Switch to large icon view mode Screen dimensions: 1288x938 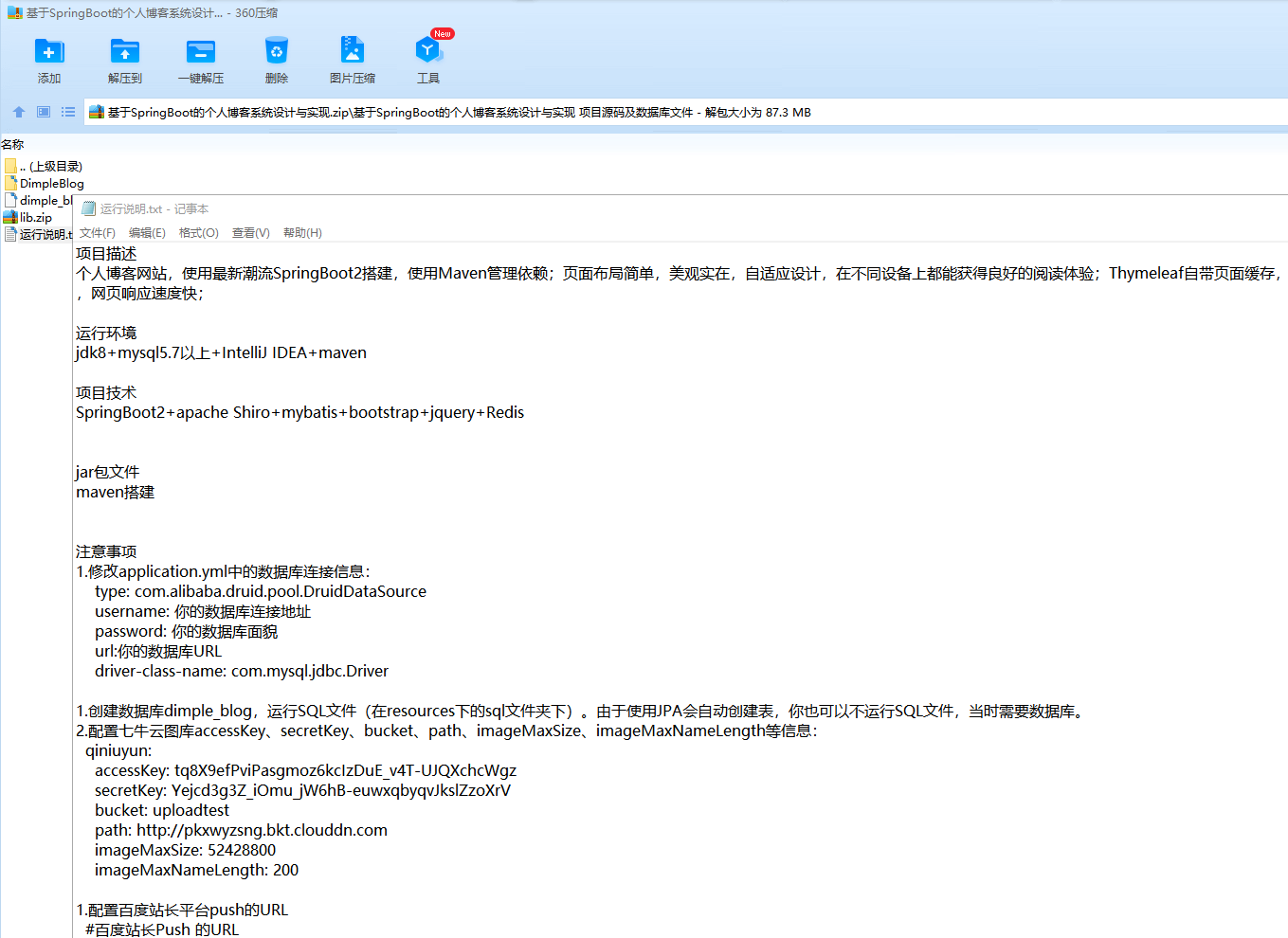44,112
